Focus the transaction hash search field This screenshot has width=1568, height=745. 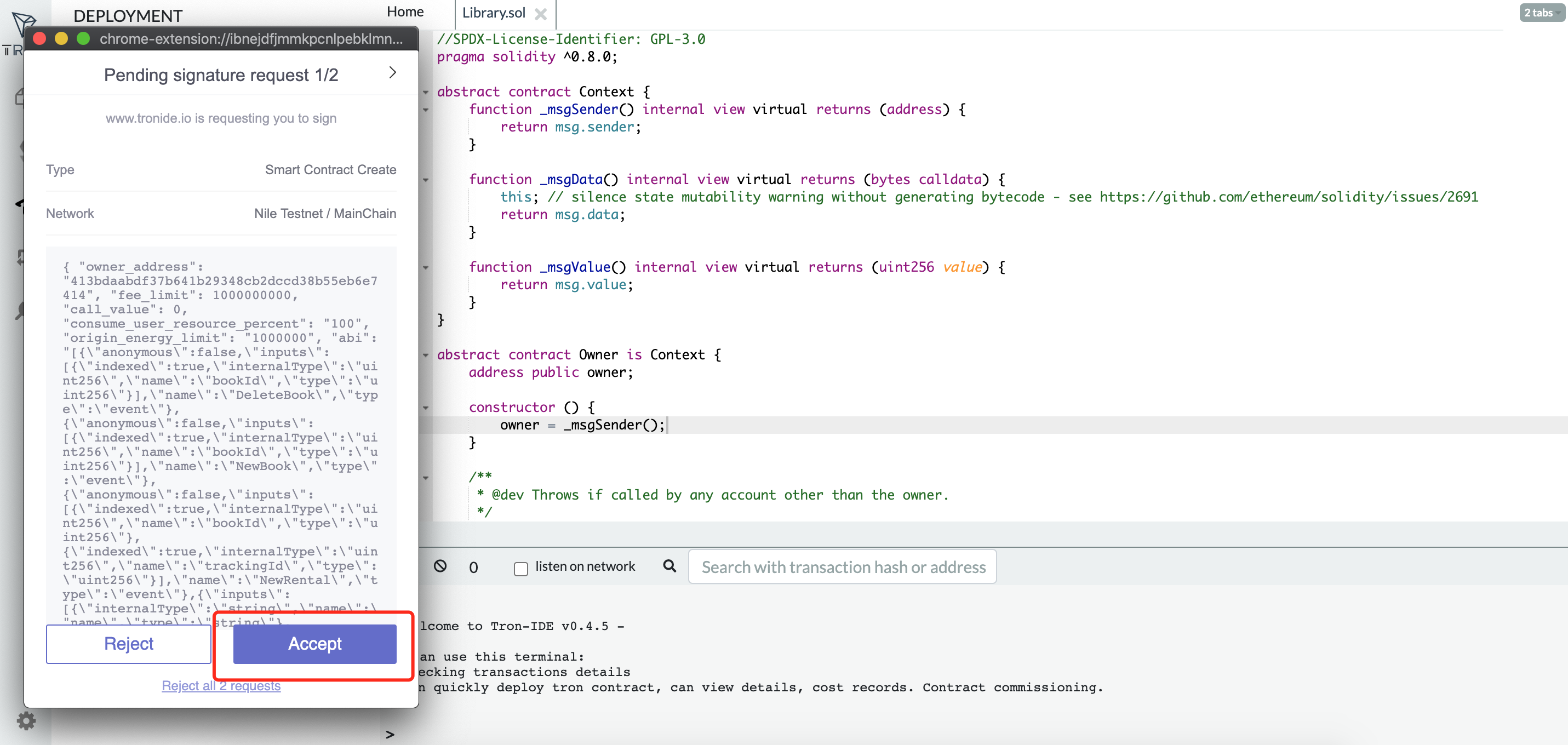point(842,566)
